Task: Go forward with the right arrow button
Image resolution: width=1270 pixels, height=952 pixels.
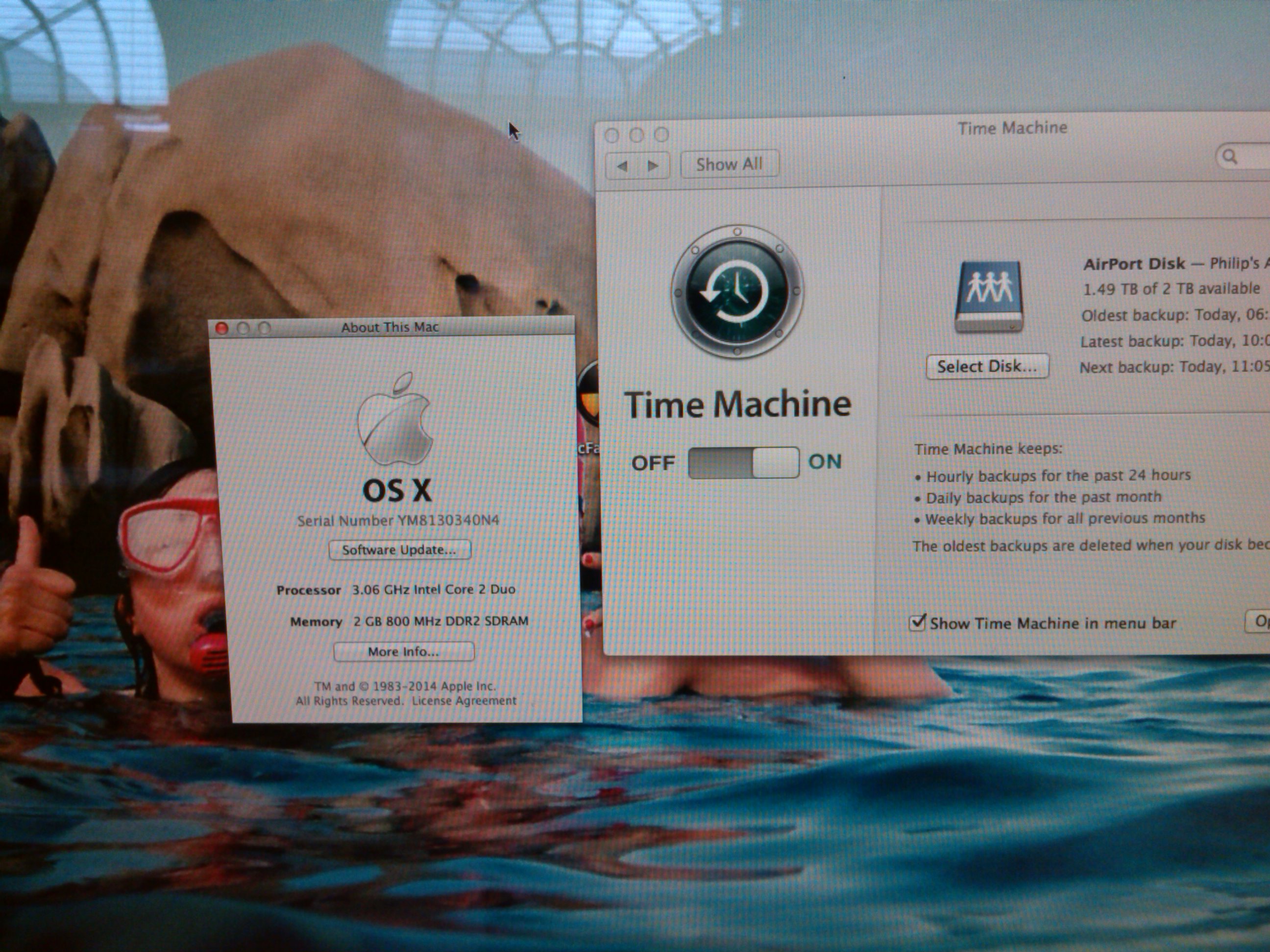Action: pos(653,166)
